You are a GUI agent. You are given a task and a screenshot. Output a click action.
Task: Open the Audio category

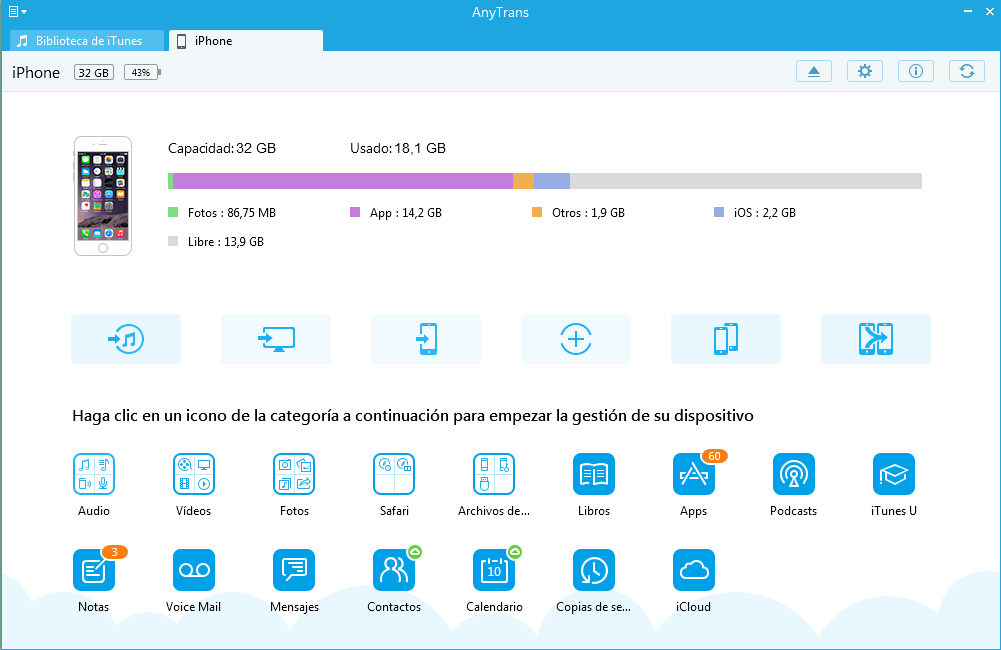94,474
